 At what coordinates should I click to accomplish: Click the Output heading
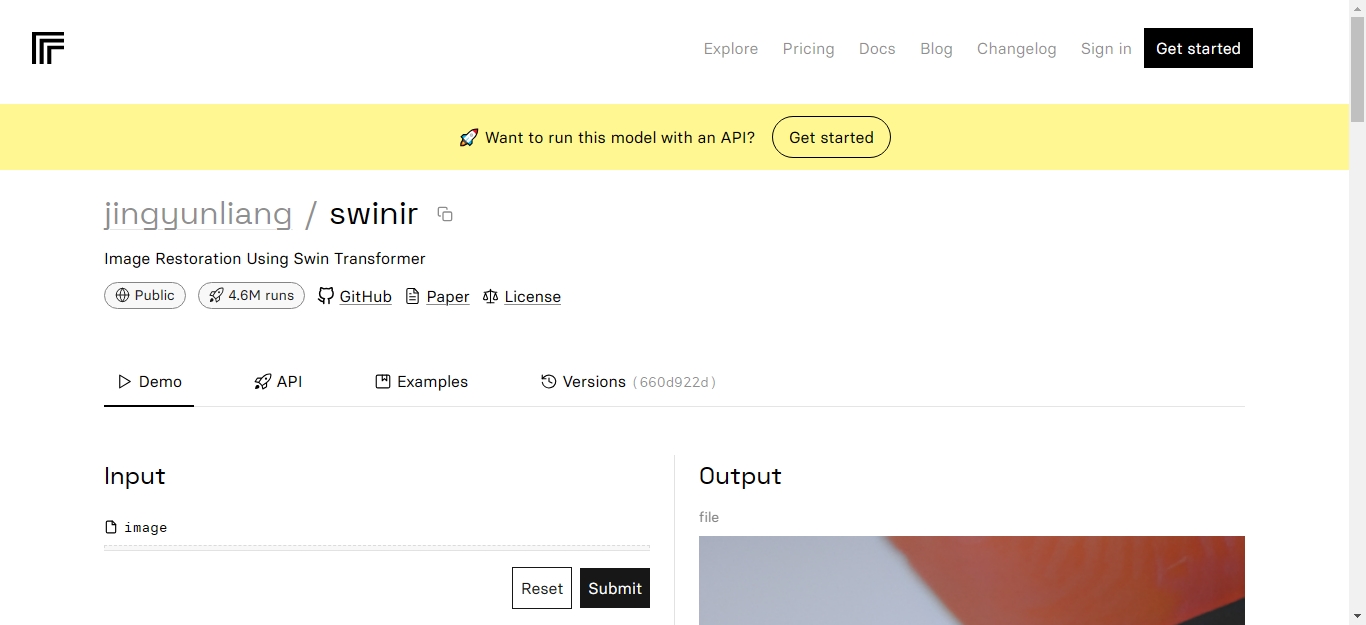point(740,476)
